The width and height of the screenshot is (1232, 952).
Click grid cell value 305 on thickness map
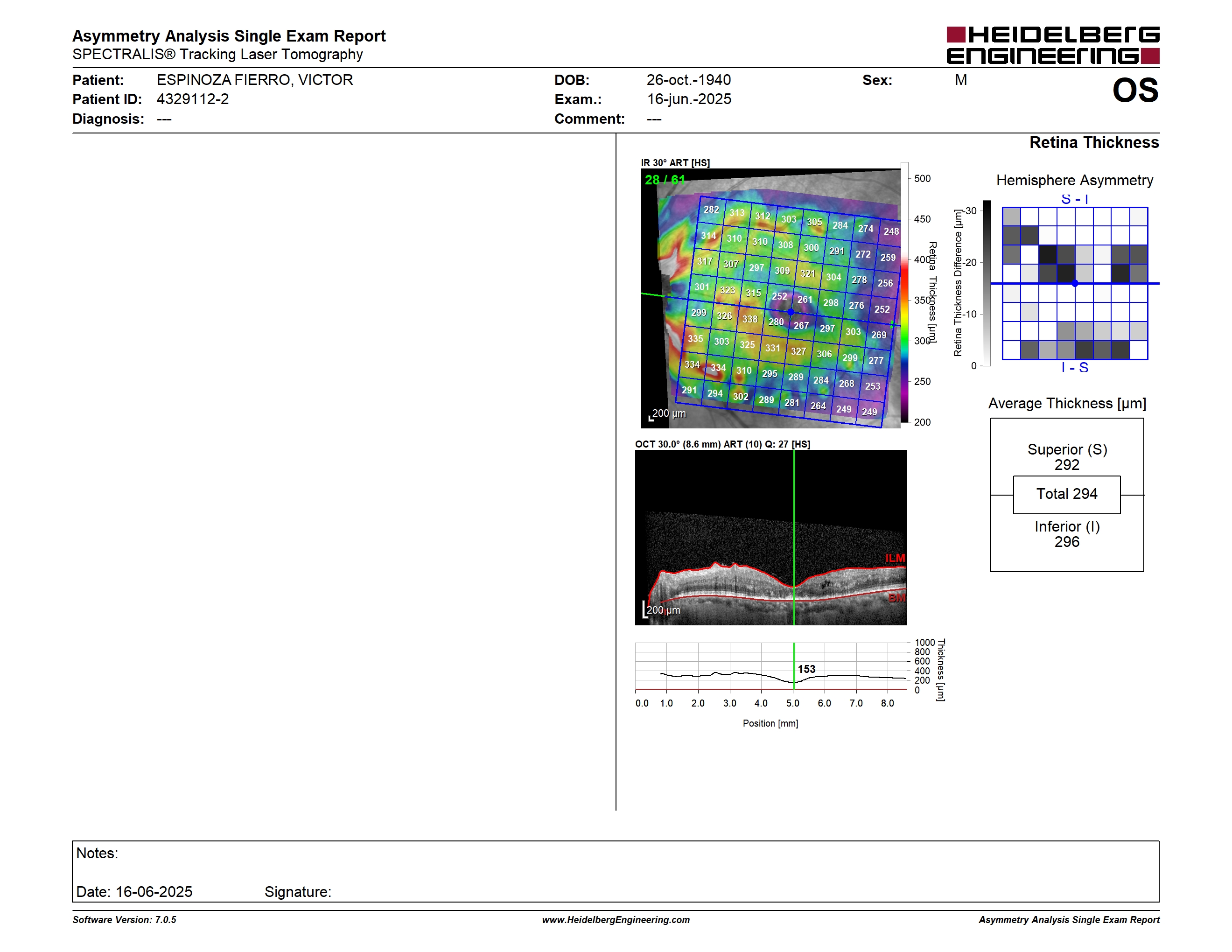(x=814, y=222)
